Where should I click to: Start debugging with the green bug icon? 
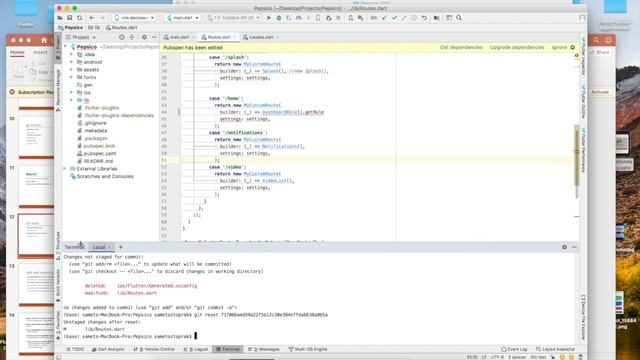279,18
